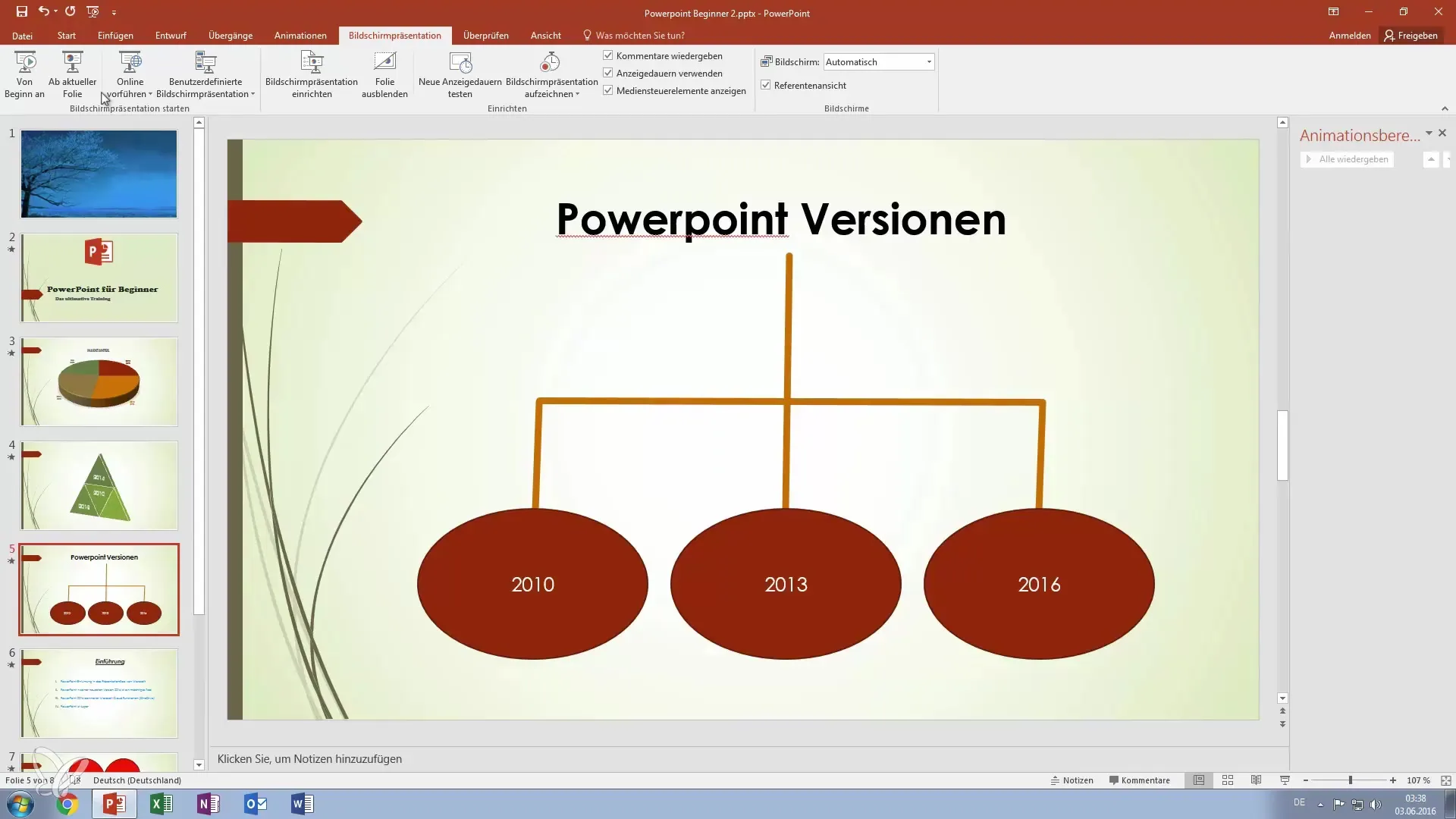Switch to Start ribbon tab
Viewport: 1456px width, 819px height.
[67, 36]
